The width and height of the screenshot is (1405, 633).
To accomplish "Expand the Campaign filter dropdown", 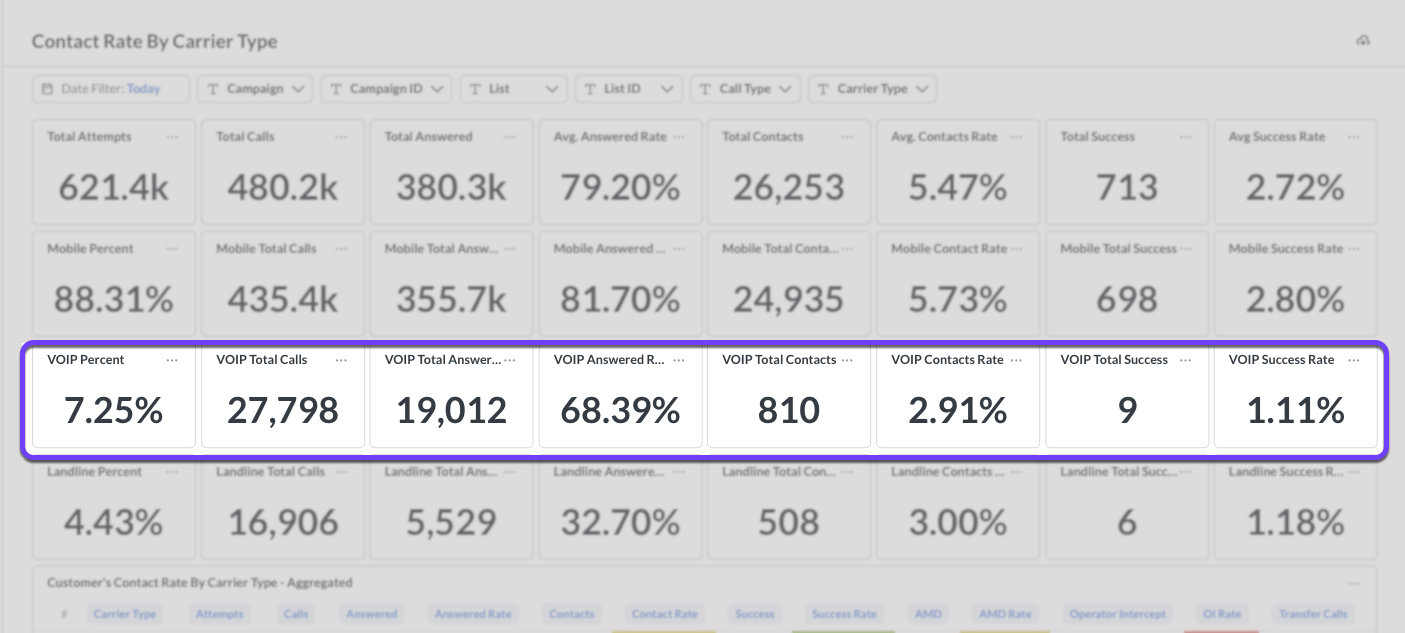I will 255,89.
